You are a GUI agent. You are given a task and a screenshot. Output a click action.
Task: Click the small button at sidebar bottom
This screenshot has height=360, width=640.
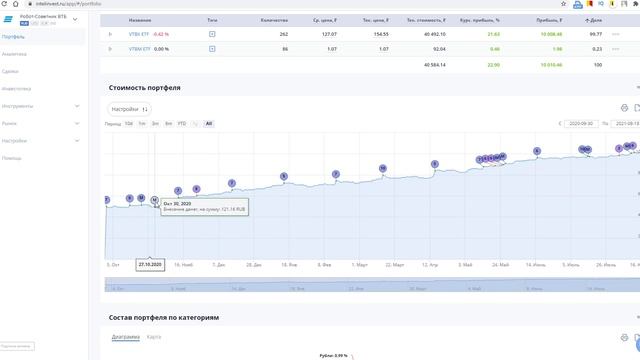(x=17, y=346)
